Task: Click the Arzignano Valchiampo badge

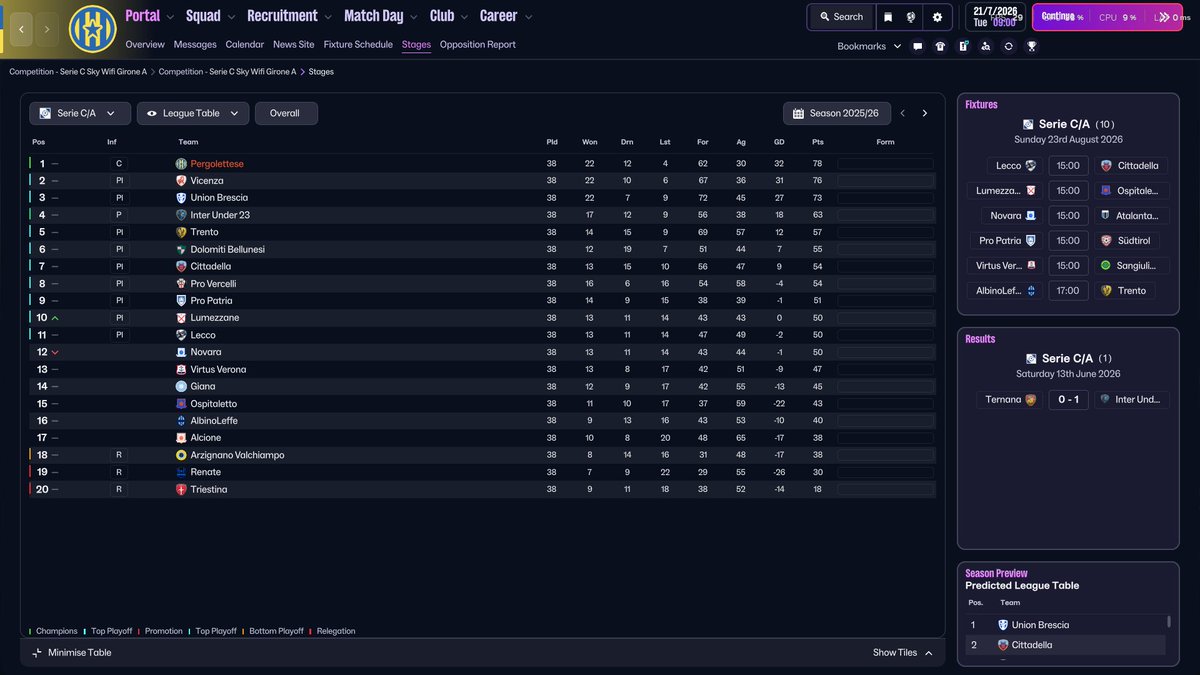Action: point(181,455)
